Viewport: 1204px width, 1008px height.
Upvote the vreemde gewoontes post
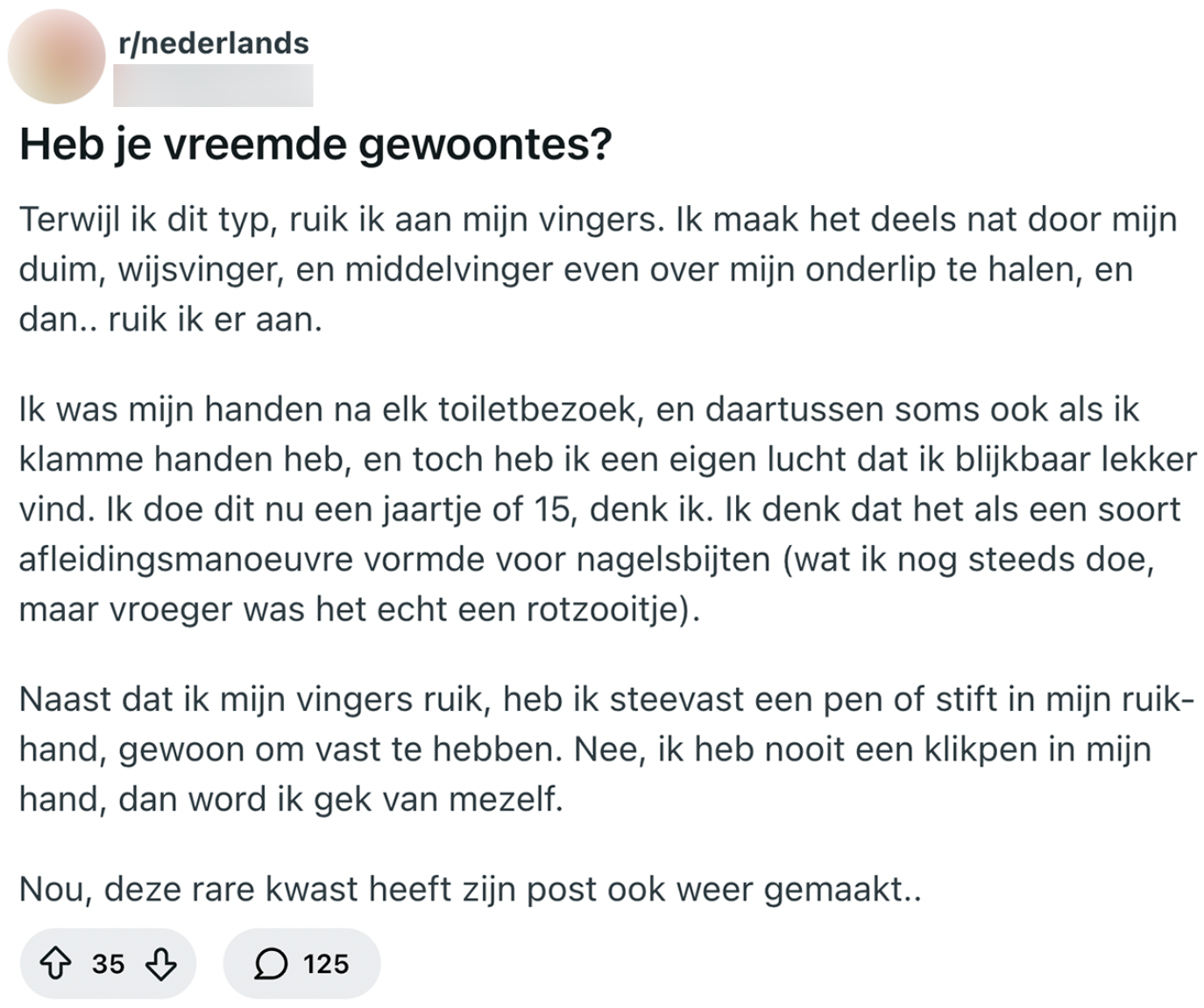[x=57, y=964]
